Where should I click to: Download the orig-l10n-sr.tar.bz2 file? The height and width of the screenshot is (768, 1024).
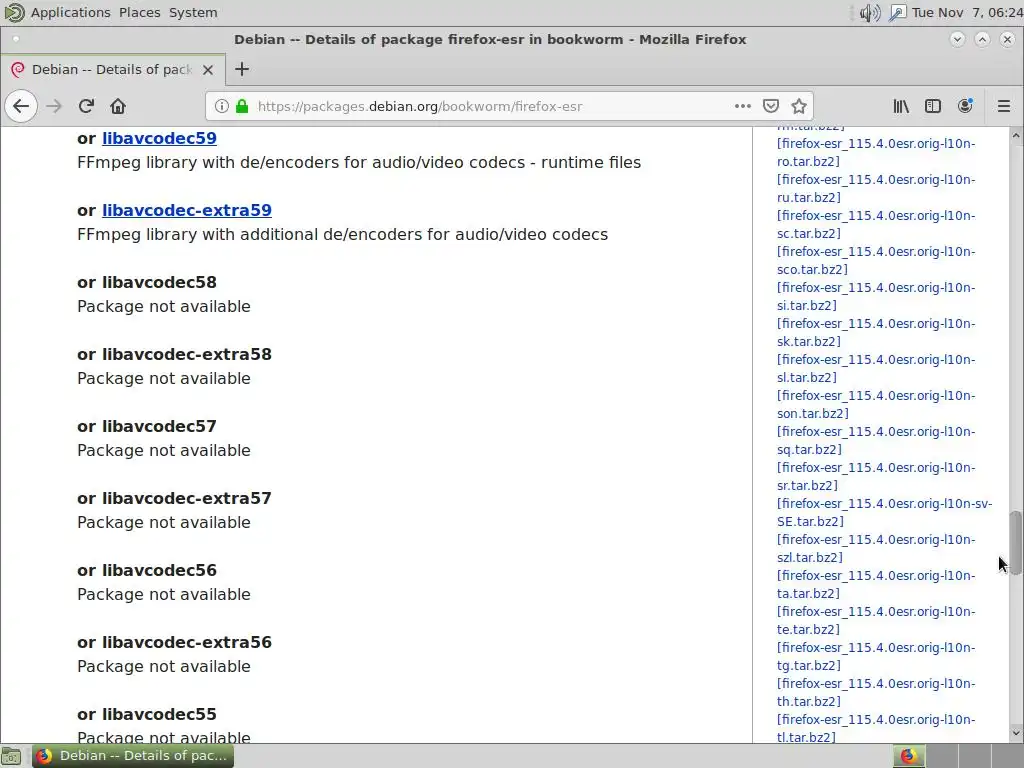click(876, 476)
